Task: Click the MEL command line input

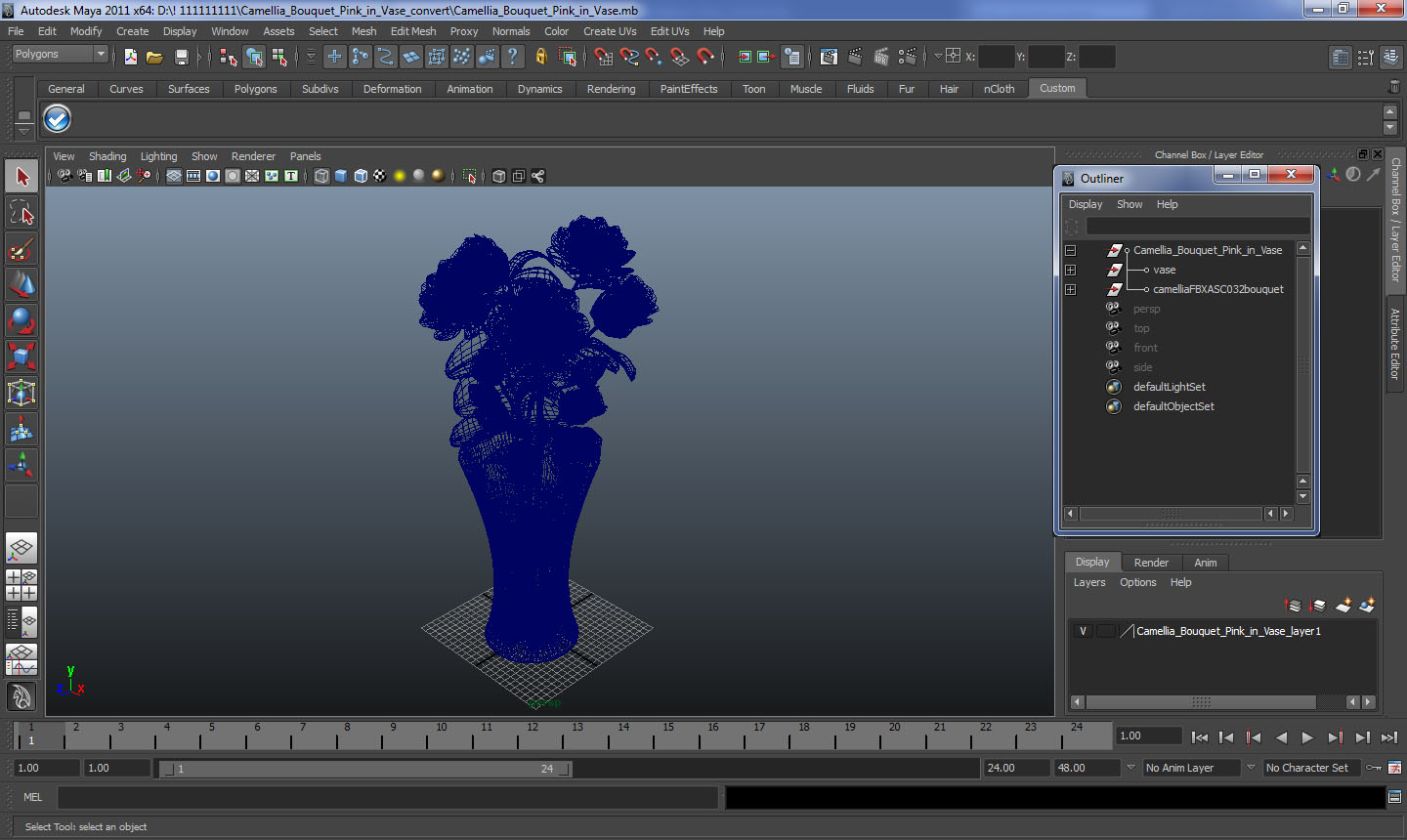Action: click(388, 797)
